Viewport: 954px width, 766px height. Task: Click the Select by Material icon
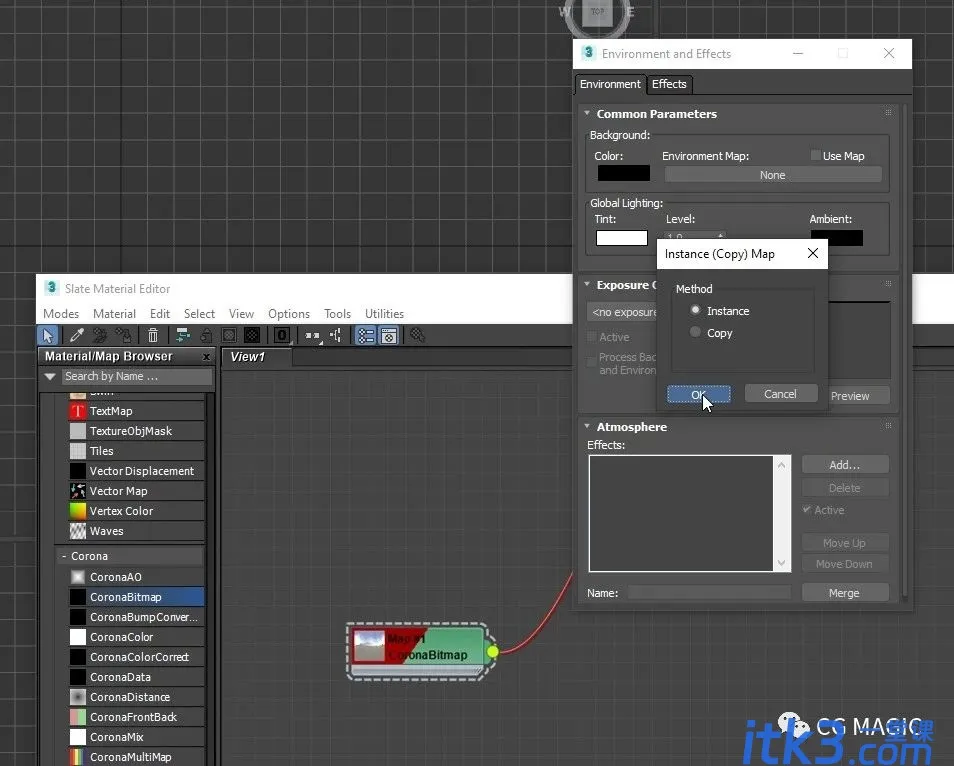click(417, 335)
